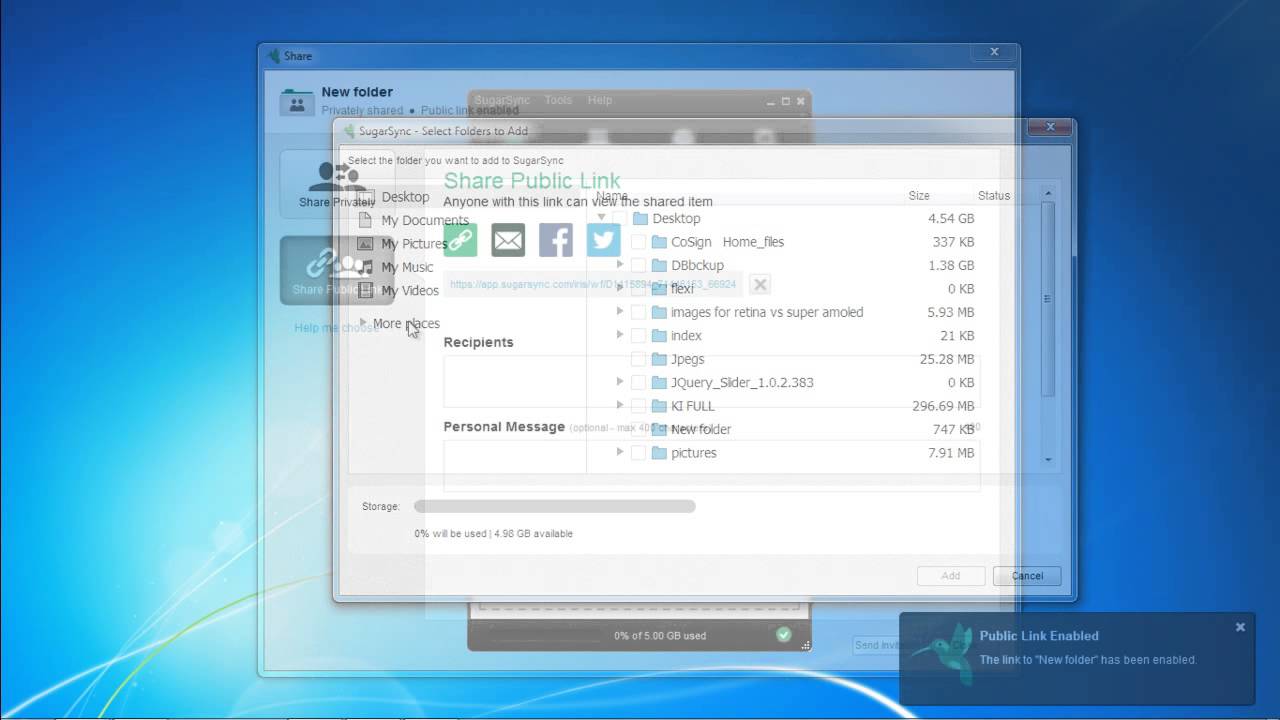Select the New folder row in tree
Image resolution: width=1280 pixels, height=720 pixels.
[x=785, y=429]
